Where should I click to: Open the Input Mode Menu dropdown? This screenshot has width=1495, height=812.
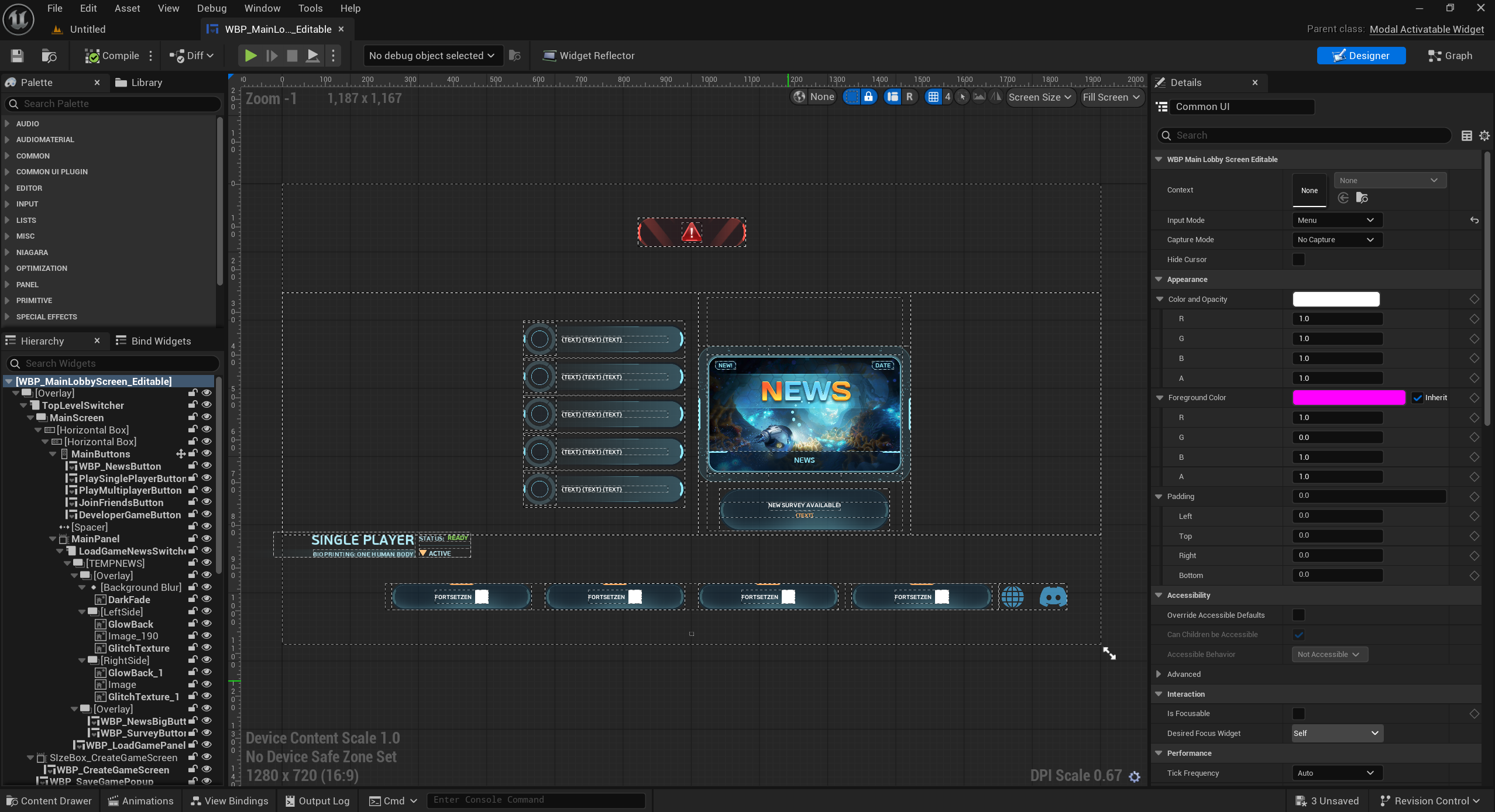(x=1336, y=220)
